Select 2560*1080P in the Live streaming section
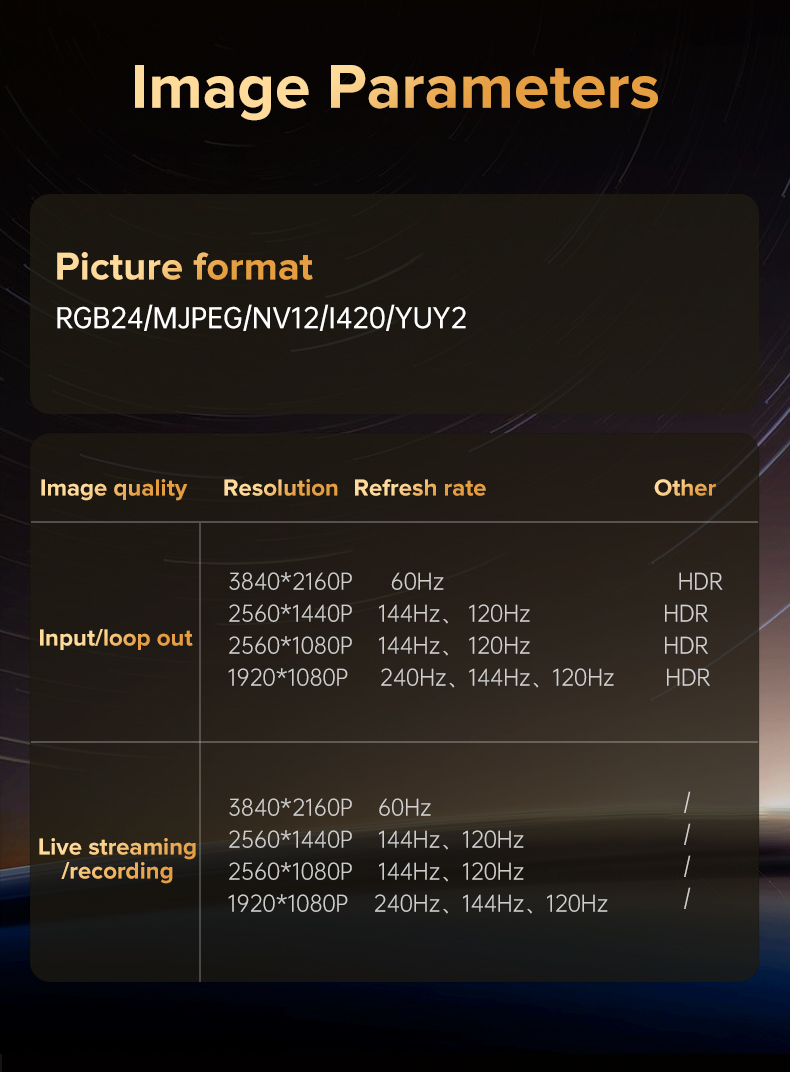This screenshot has height=1072, width=790. point(290,871)
